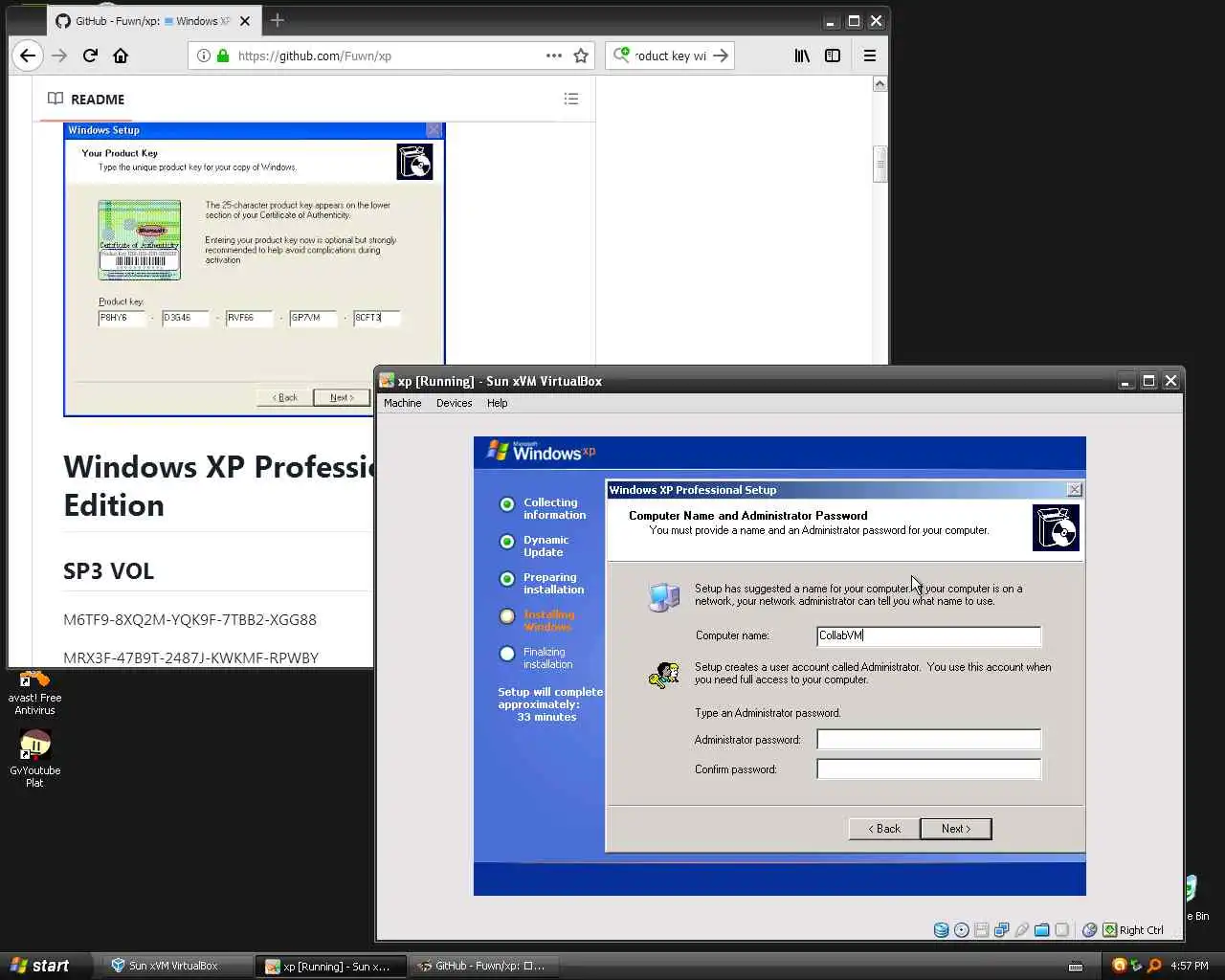
Task: Click VirtualBox hard disk activity icon
Action: [x=942, y=929]
